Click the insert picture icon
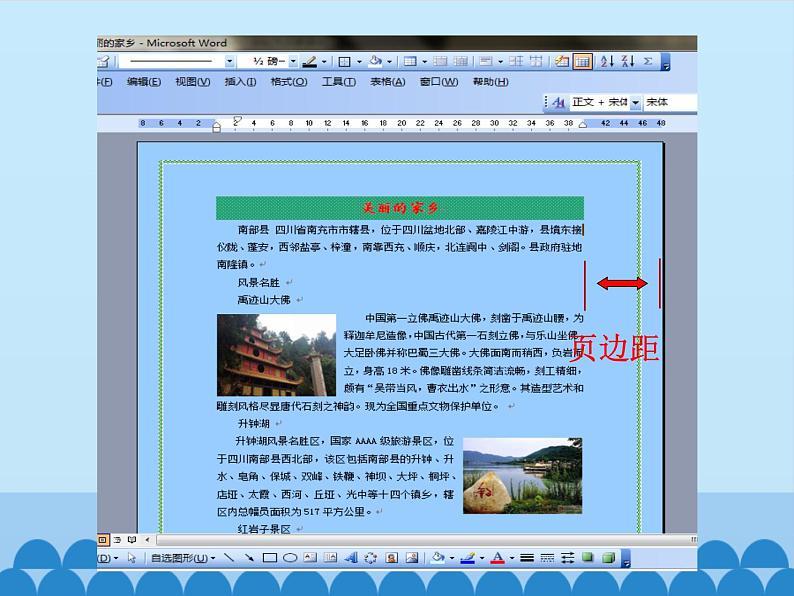This screenshot has width=794, height=596. point(412,558)
